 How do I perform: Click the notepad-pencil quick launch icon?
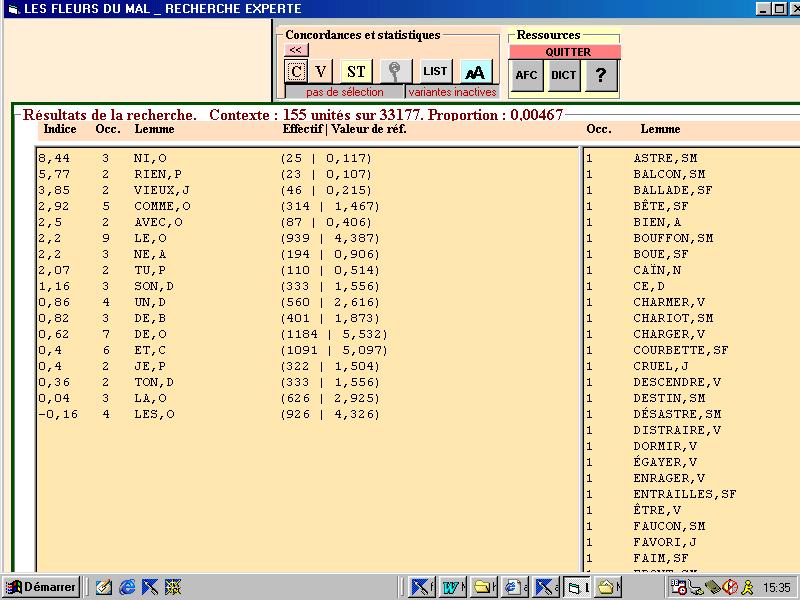click(x=104, y=587)
